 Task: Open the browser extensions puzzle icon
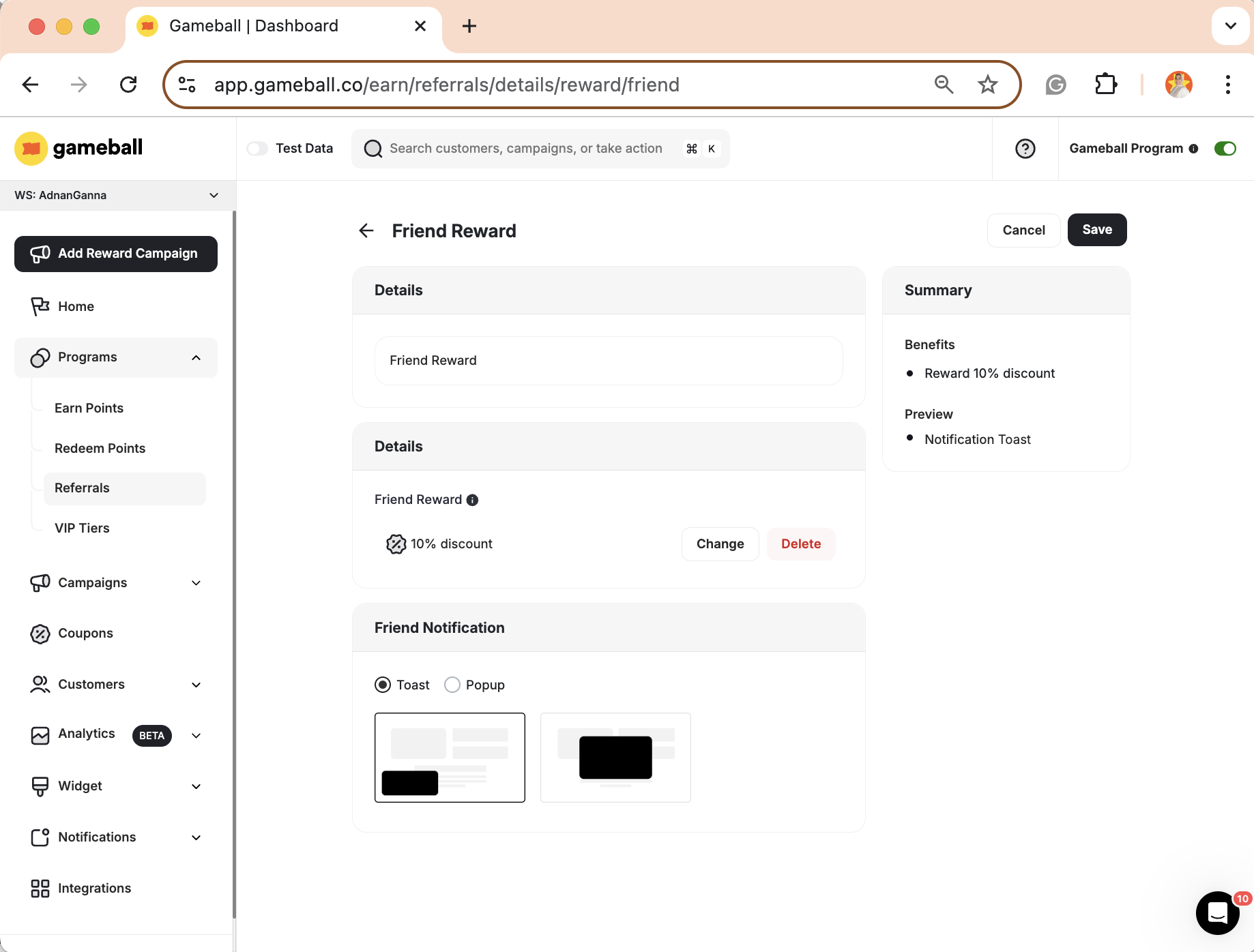click(1105, 85)
